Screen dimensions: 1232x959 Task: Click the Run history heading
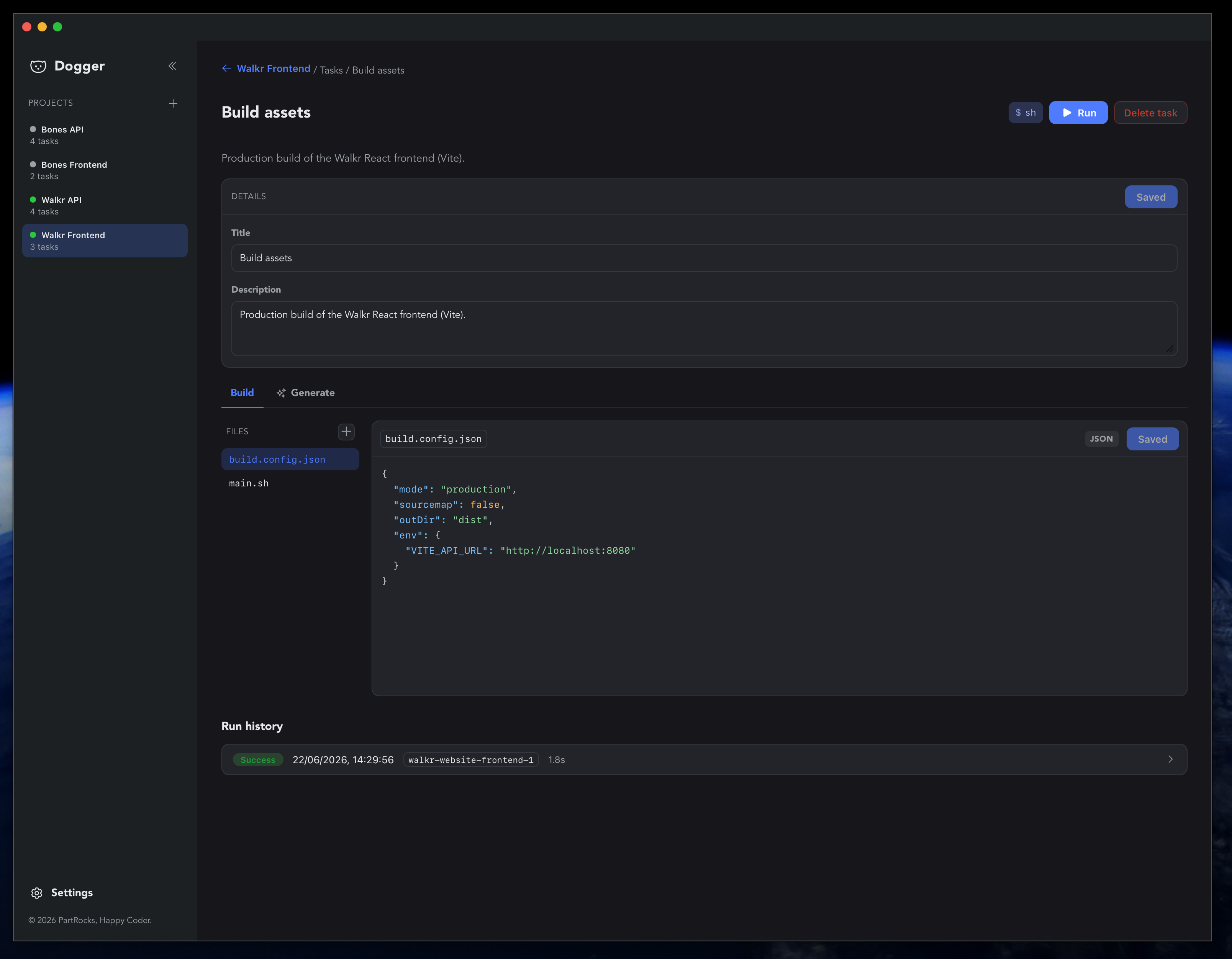point(252,726)
